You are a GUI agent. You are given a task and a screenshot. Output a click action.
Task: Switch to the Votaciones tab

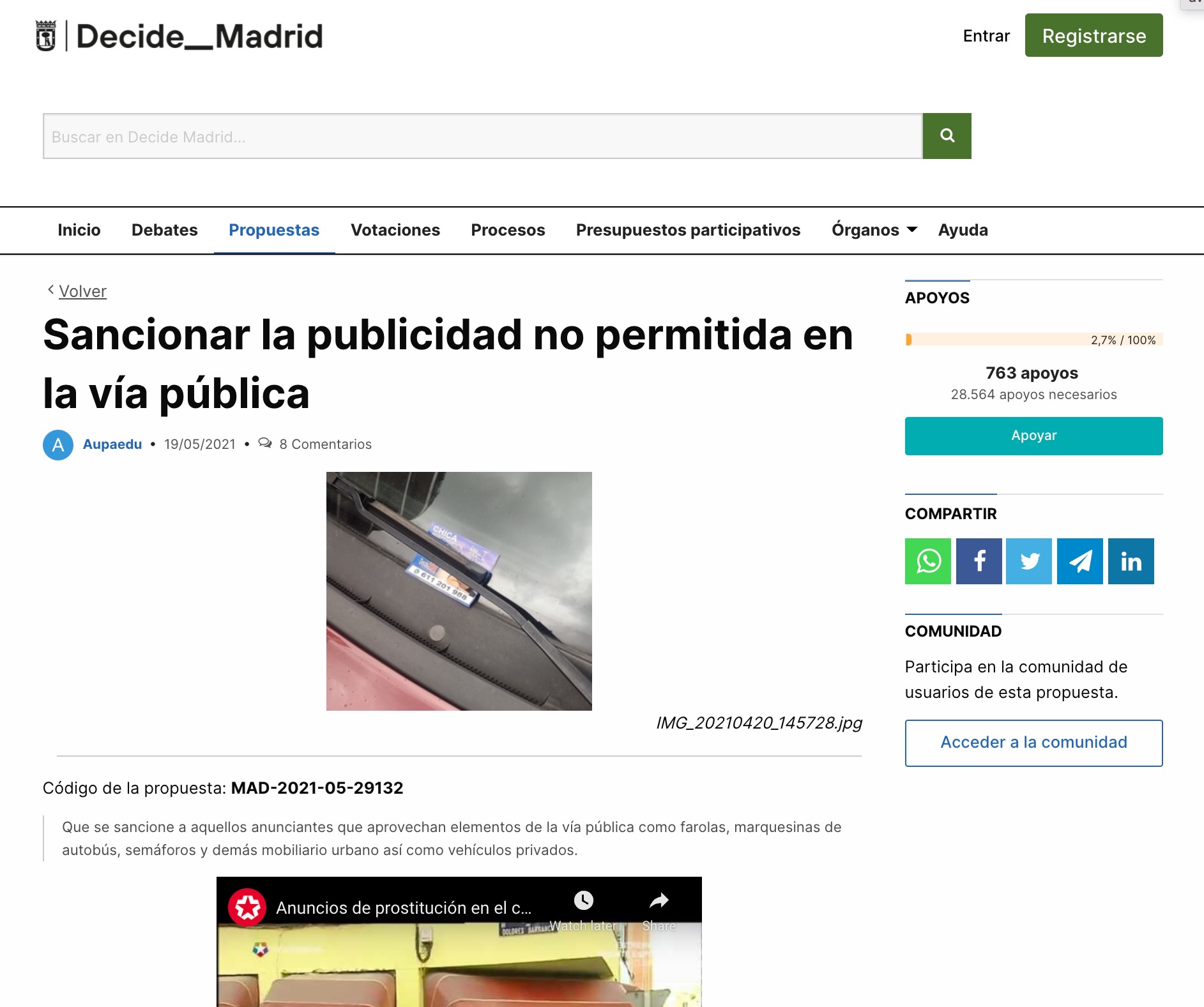tap(395, 230)
